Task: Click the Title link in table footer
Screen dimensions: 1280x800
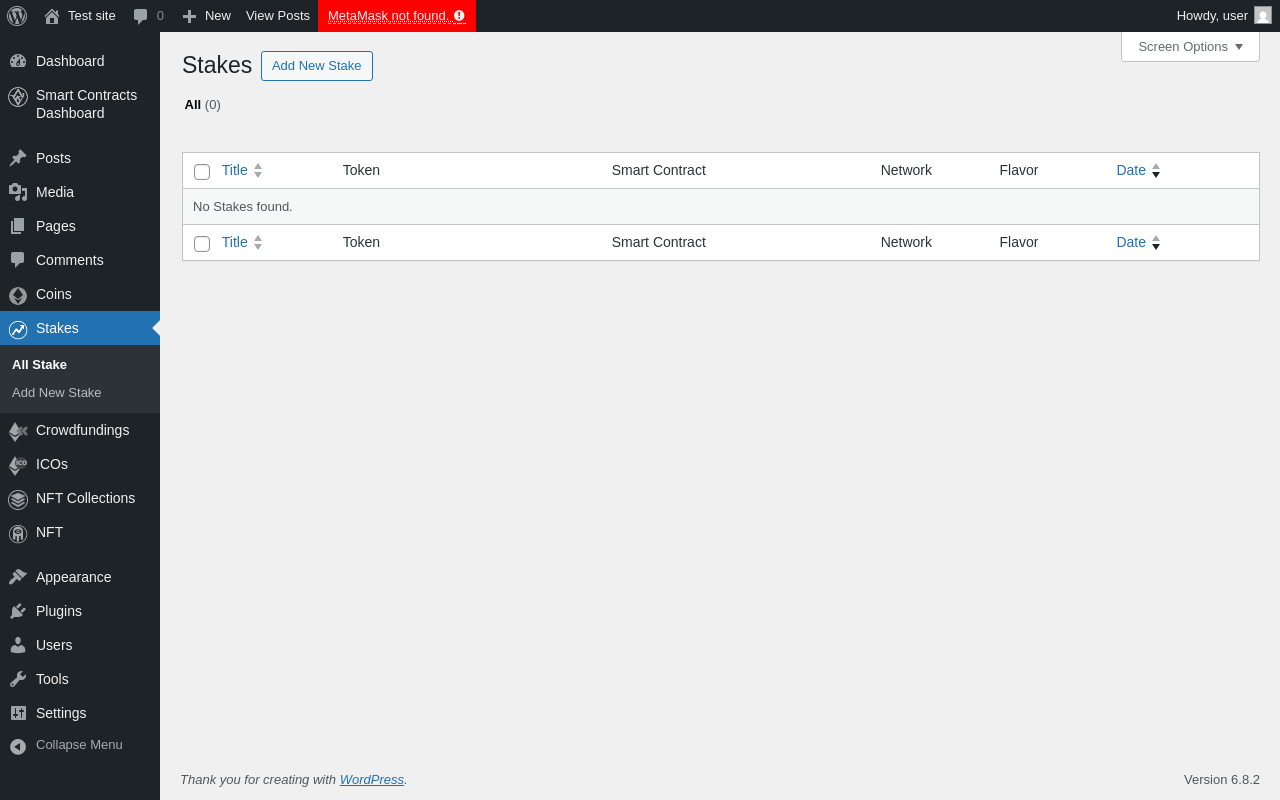Action: click(235, 242)
